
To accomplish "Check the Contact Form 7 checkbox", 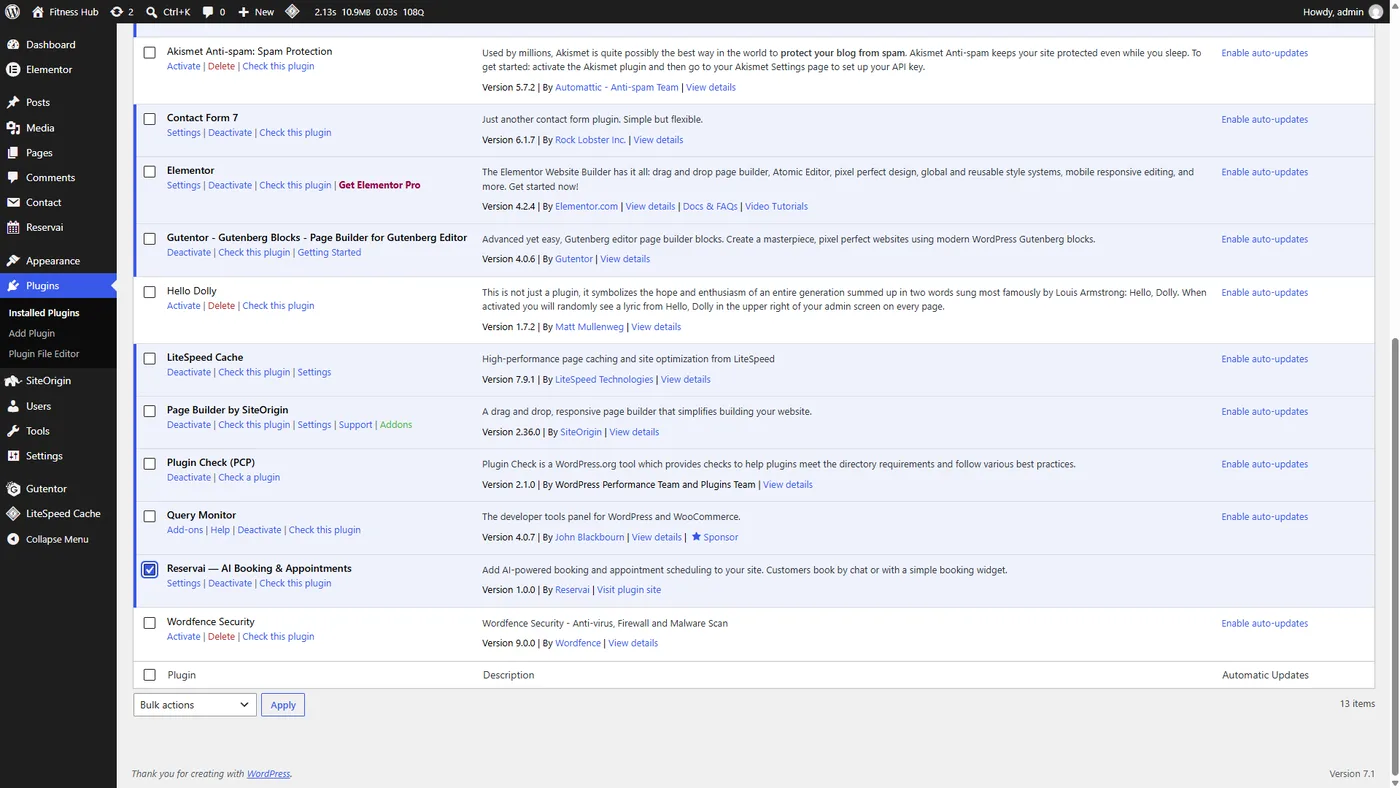I will click(x=150, y=119).
